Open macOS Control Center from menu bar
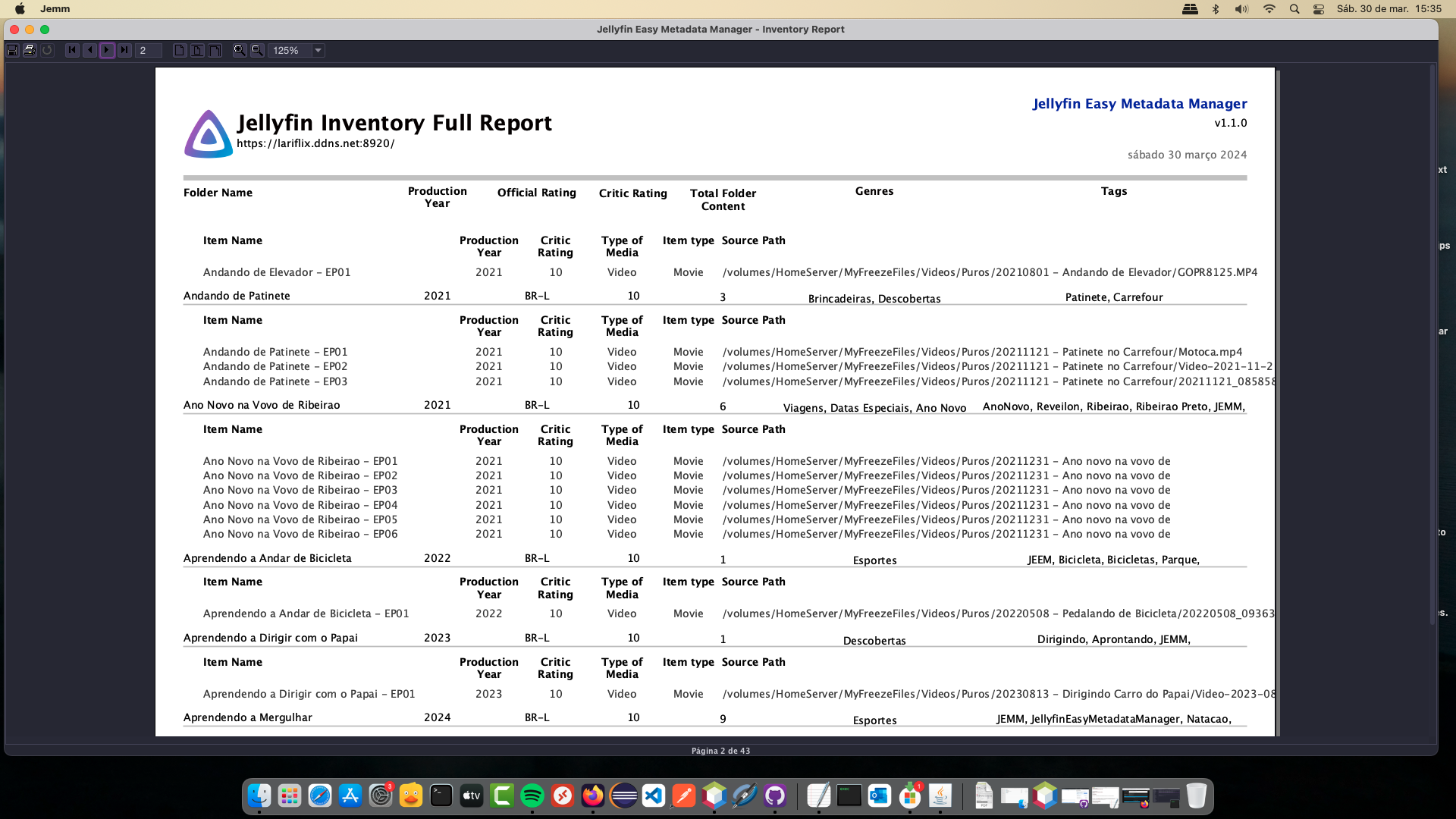Screen dimensions: 1456x819 [1319, 9]
